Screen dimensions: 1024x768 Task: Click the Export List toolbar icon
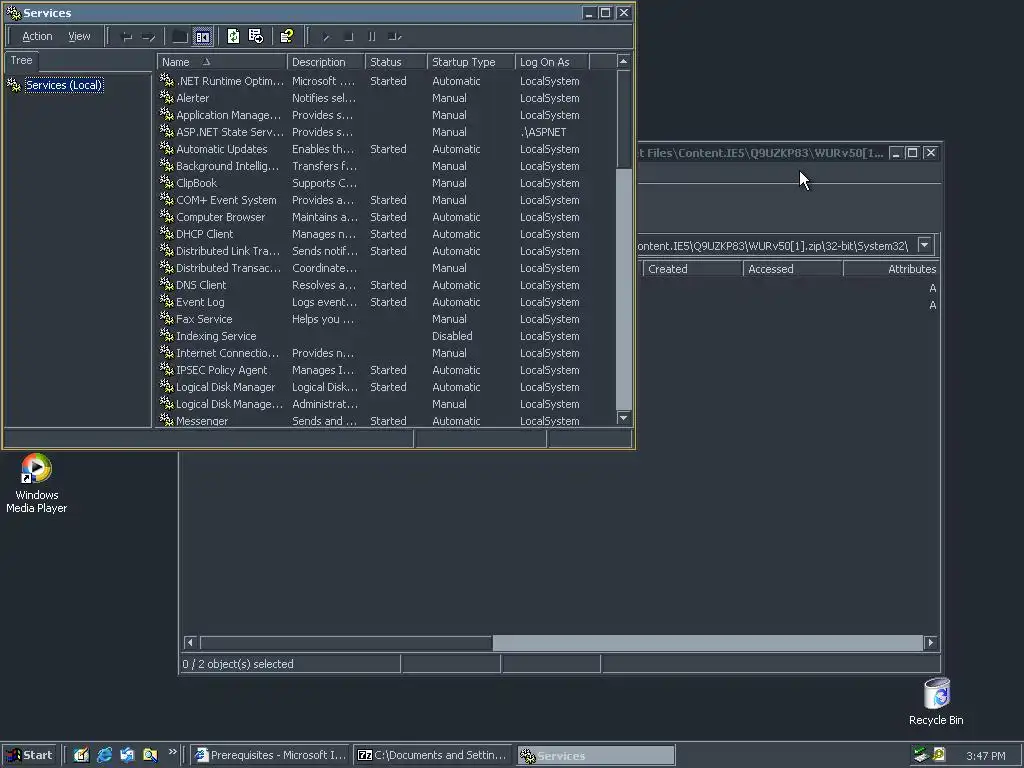pos(255,37)
